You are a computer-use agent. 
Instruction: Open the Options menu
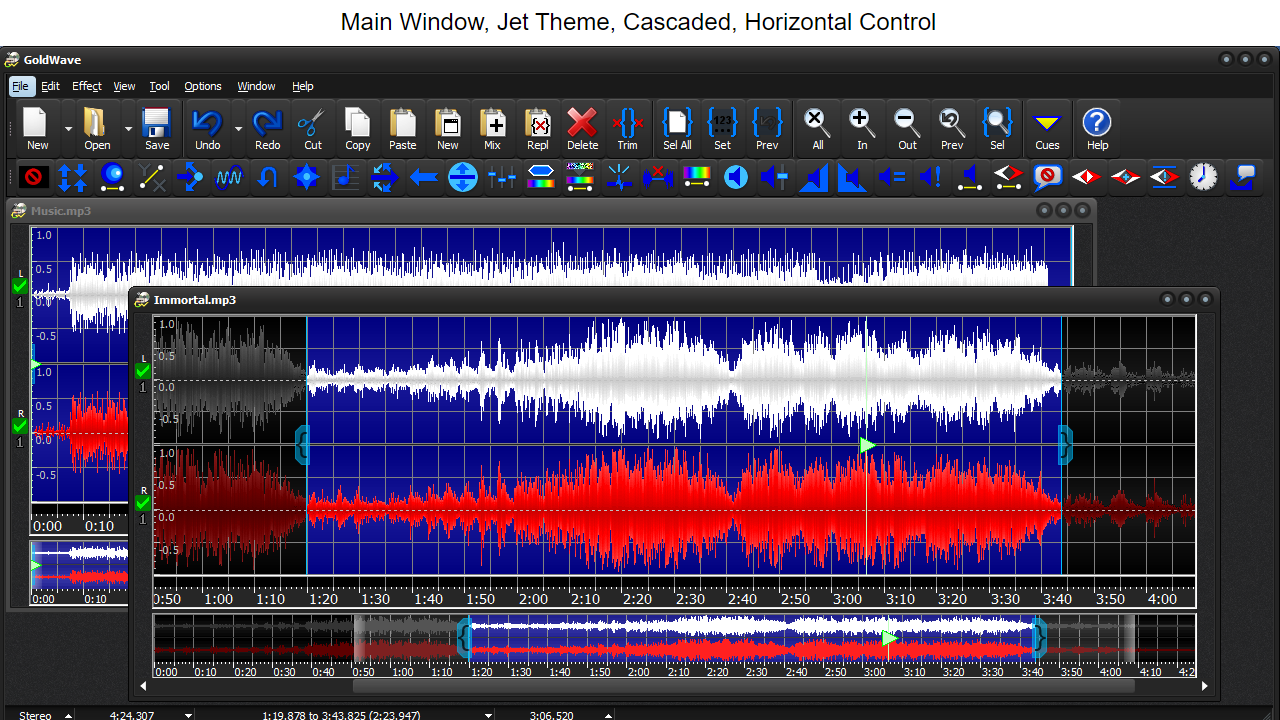pos(203,87)
